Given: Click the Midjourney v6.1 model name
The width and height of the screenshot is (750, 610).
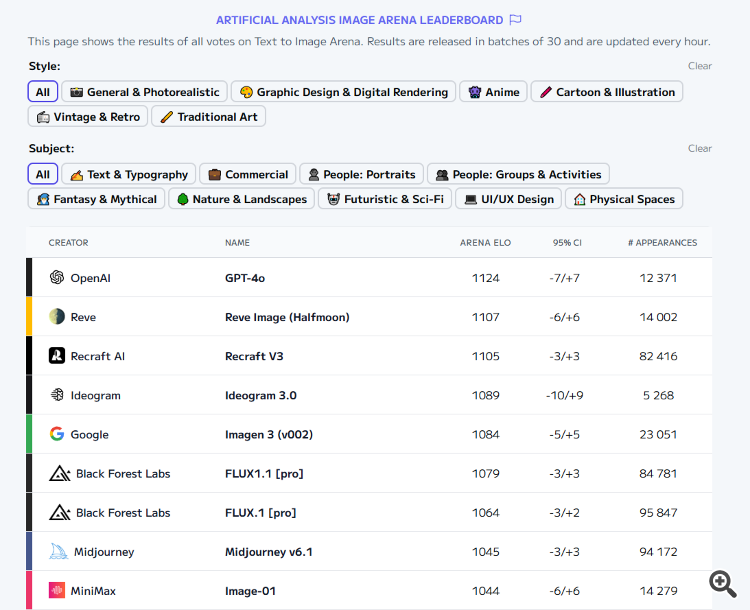Looking at the screenshot, I should 268,552.
